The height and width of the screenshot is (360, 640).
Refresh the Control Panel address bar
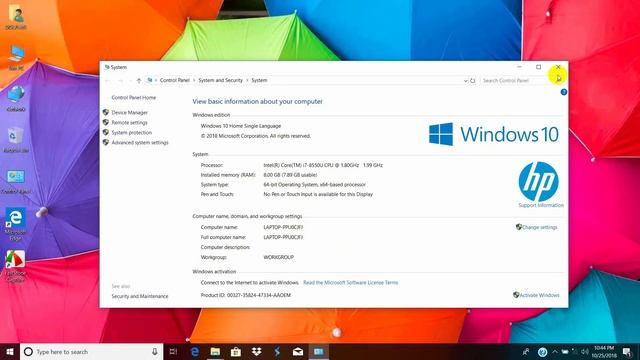click(473, 80)
